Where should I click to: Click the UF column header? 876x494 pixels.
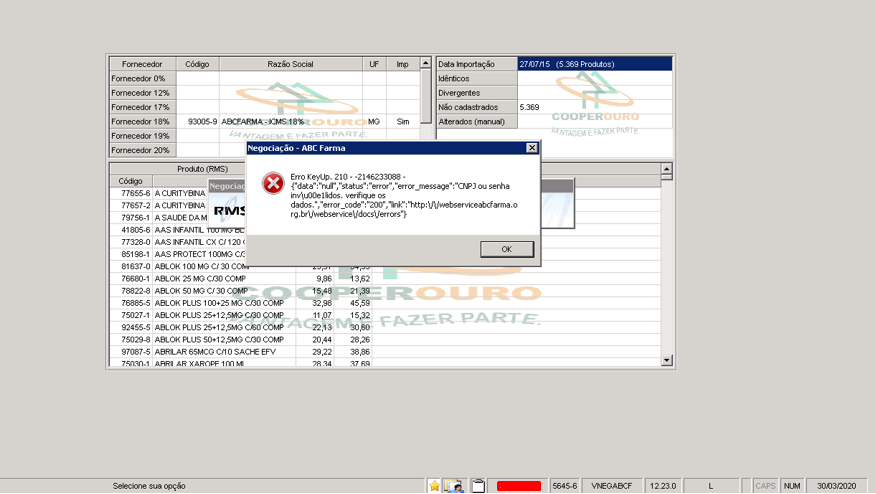pos(374,64)
